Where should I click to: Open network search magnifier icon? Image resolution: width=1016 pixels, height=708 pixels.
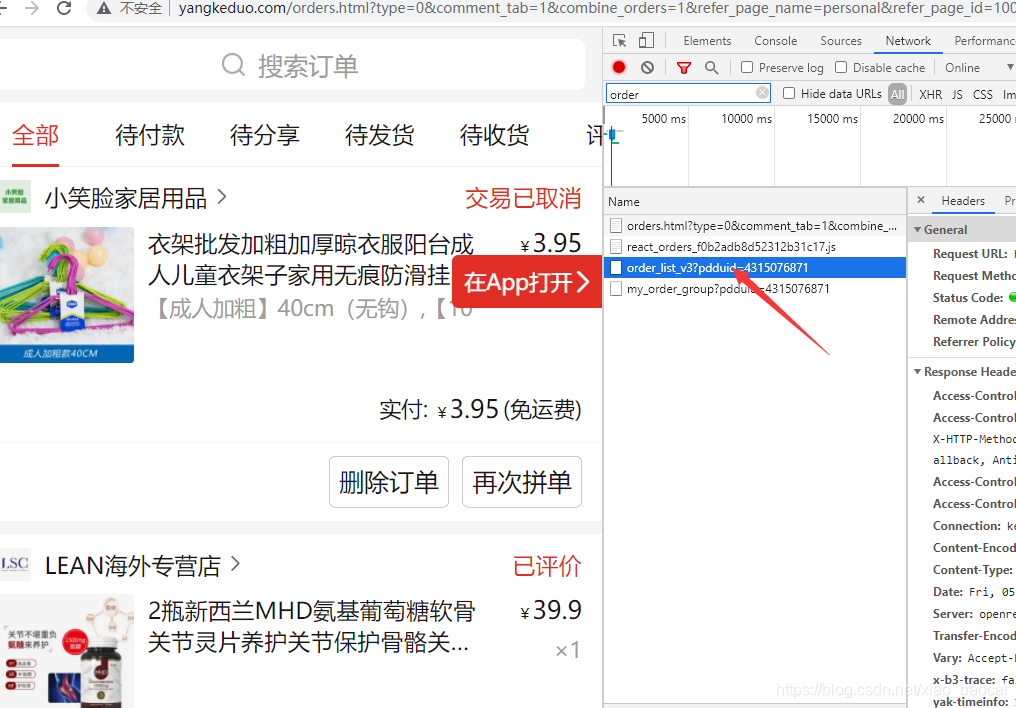pos(711,67)
